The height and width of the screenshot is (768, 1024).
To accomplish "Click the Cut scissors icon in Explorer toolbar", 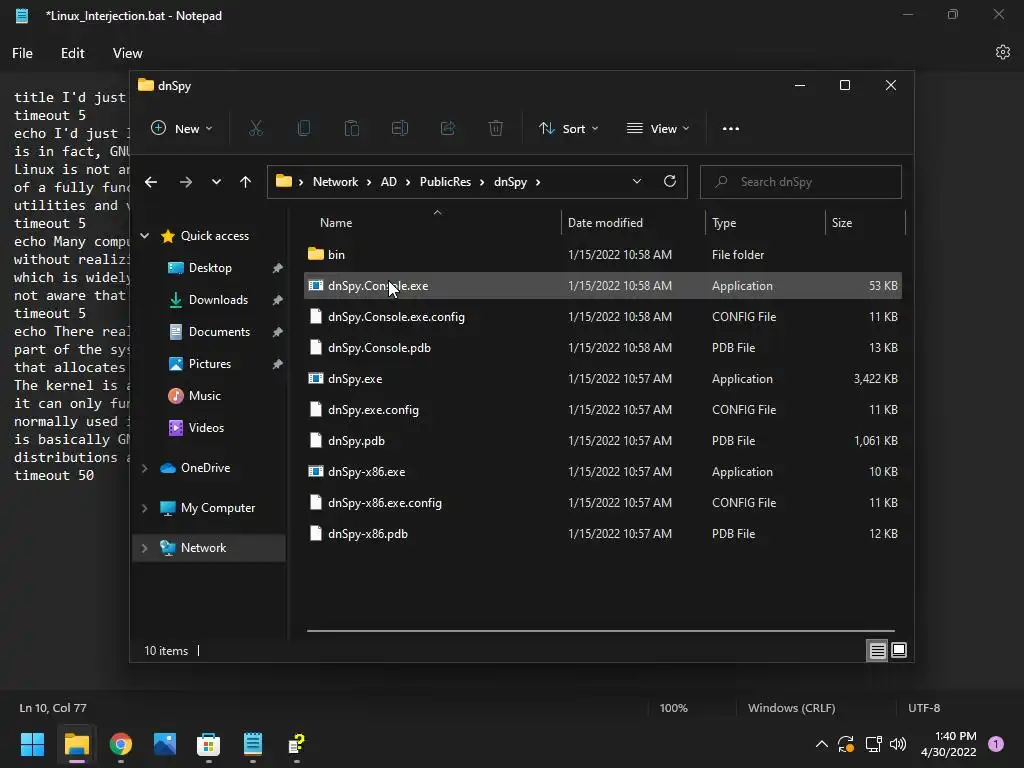I will [255, 129].
